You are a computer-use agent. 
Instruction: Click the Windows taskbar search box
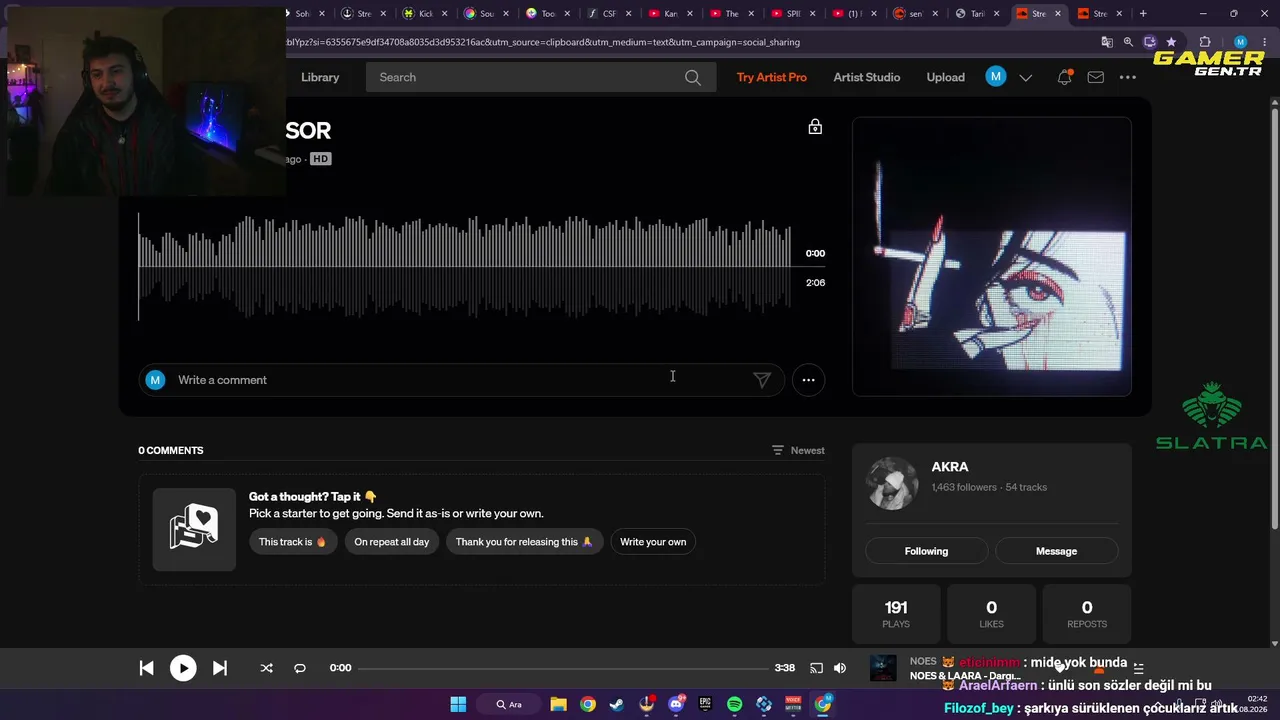point(510,704)
